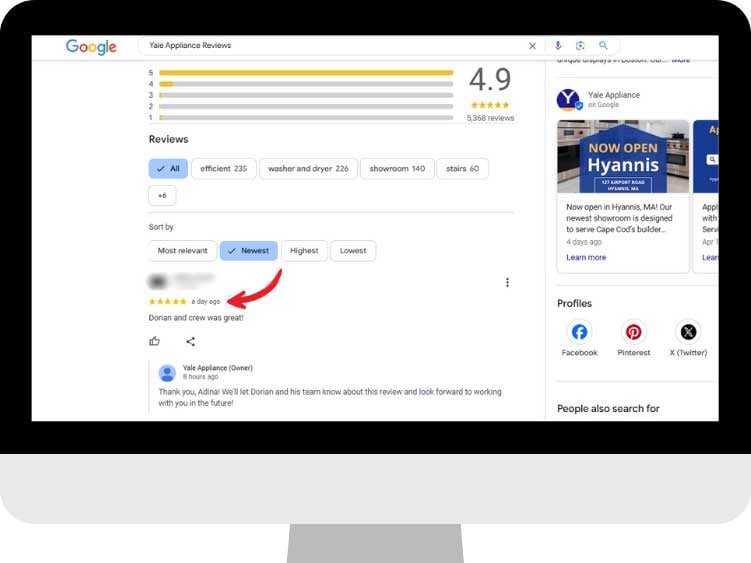Click the magnifying glass search icon
This screenshot has width=751, height=563.
pyautogui.click(x=603, y=46)
